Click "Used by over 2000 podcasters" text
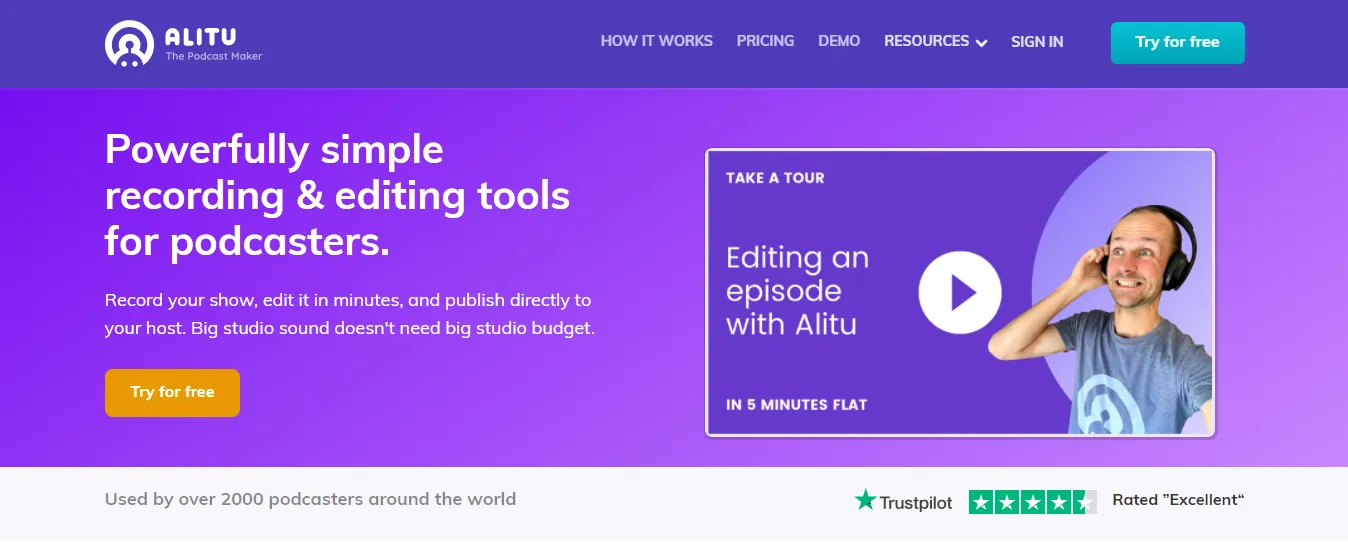This screenshot has height=542, width=1348. point(310,498)
